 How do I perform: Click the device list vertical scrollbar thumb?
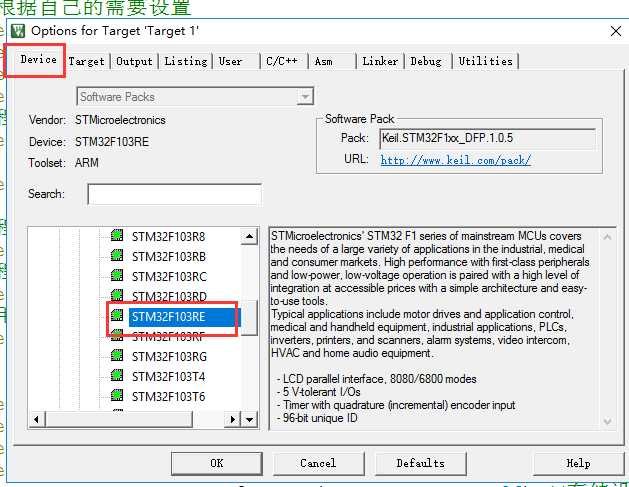pyautogui.click(x=249, y=318)
